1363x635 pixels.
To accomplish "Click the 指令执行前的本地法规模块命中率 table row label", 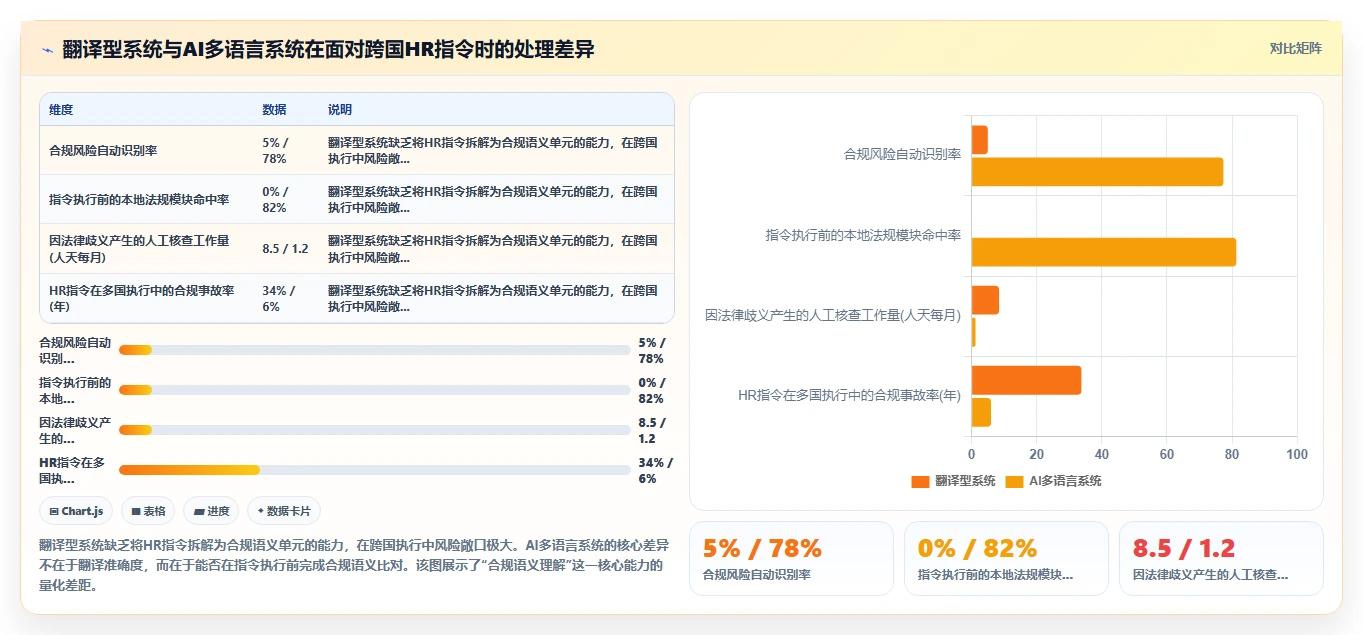I will [139, 200].
